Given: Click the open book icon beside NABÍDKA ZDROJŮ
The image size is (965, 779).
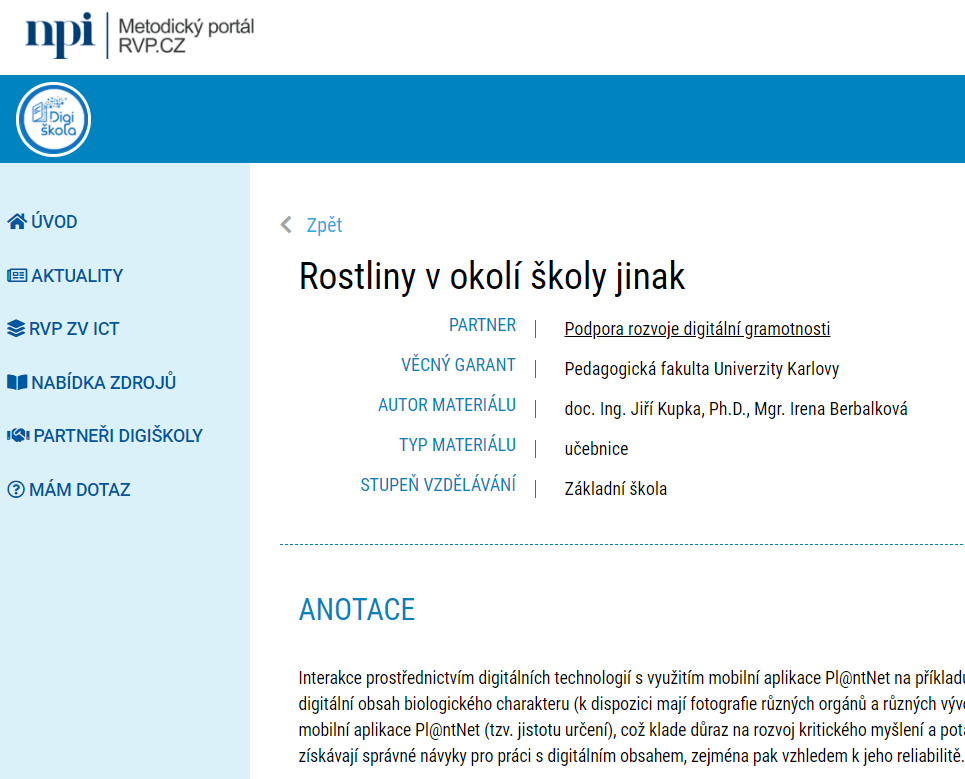Looking at the screenshot, I should click(16, 383).
